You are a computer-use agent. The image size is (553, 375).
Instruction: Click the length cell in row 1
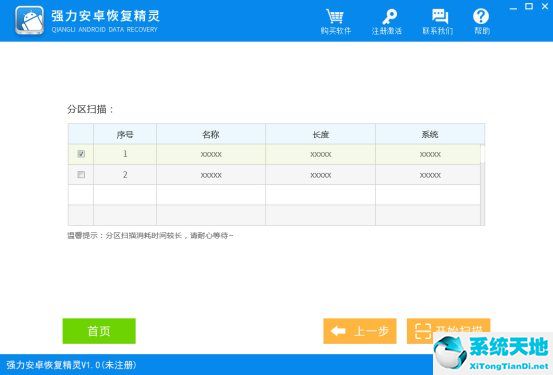[x=320, y=154]
